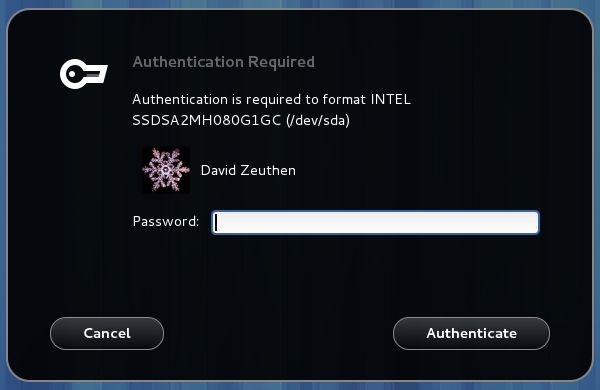Click the Cancel button
Viewport: 600px width, 390px height.
(107, 333)
